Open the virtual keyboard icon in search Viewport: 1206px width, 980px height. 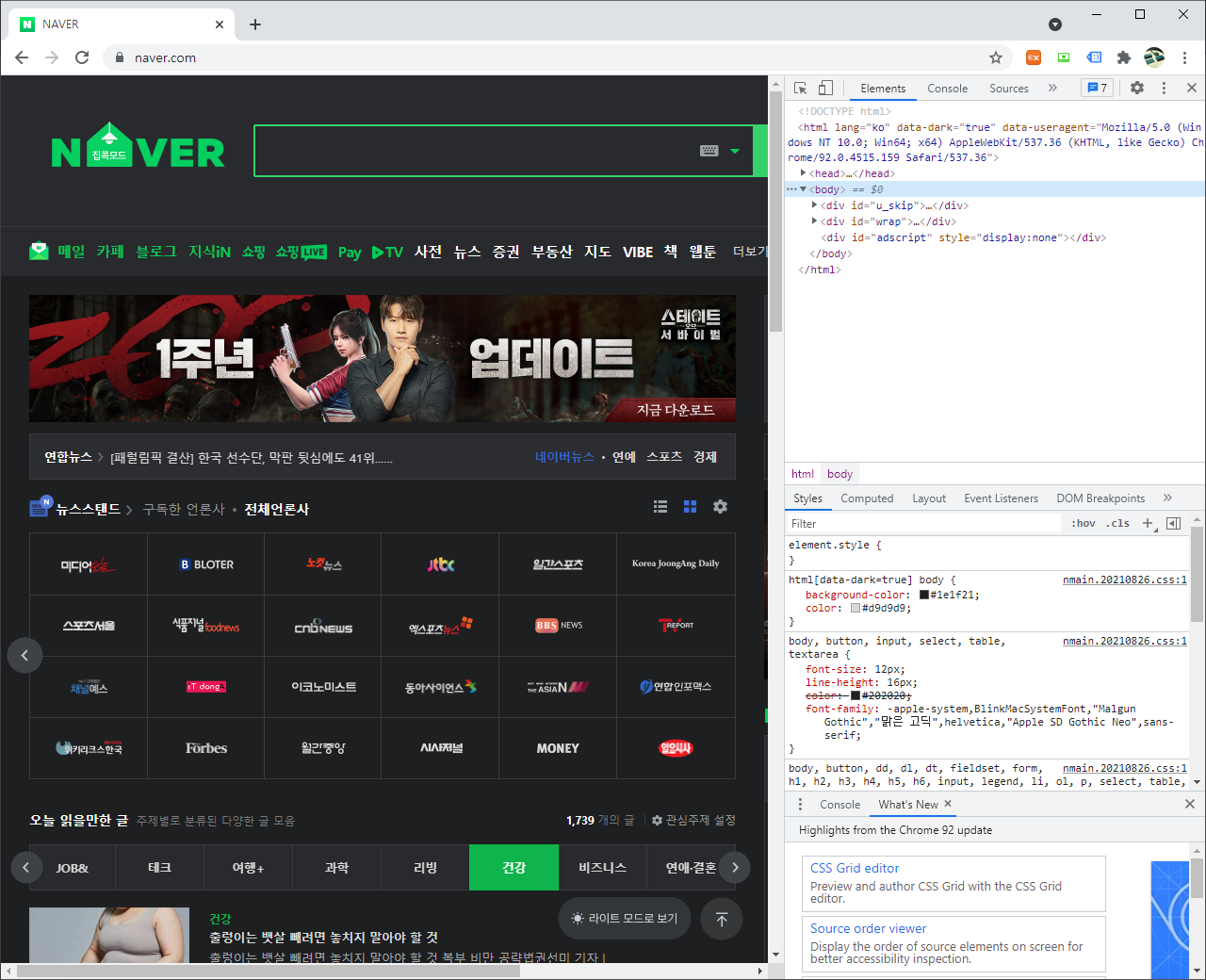[x=709, y=151]
